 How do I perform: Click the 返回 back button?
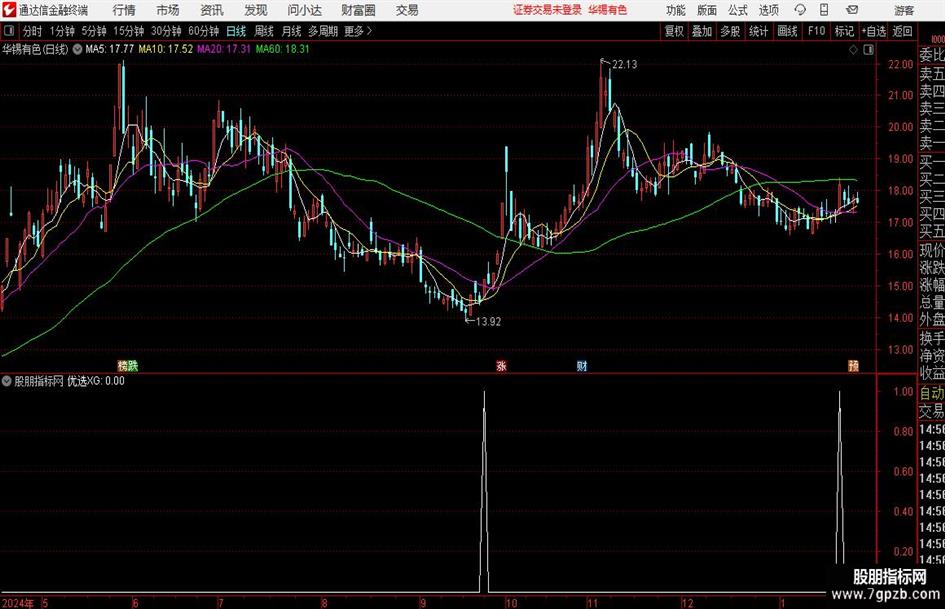click(x=902, y=31)
